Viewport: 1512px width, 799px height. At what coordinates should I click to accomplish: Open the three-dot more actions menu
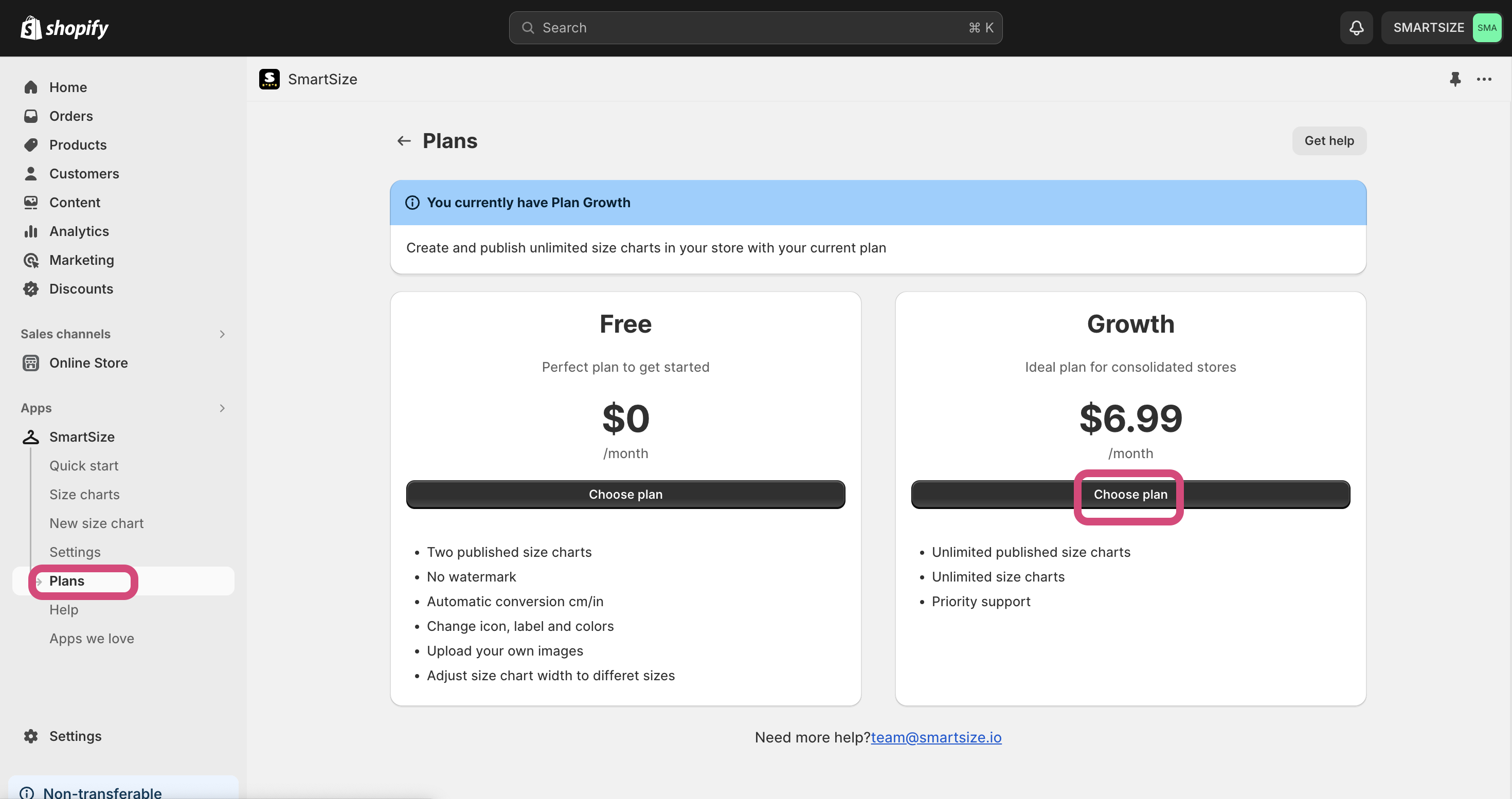point(1484,79)
